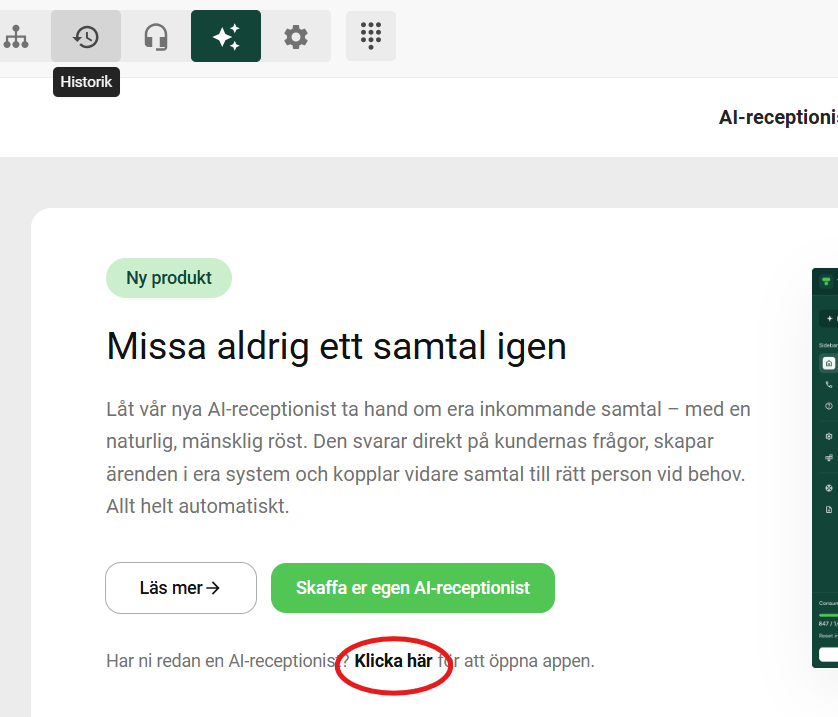838x717 pixels.
Task: Open the organization chart icon in toolbar
Action: coord(15,36)
